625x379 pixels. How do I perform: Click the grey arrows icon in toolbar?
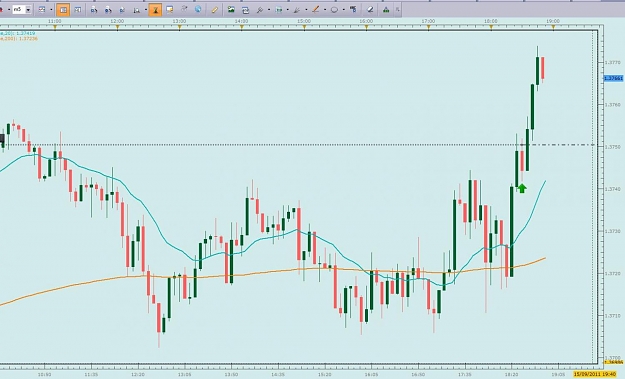point(184,9)
